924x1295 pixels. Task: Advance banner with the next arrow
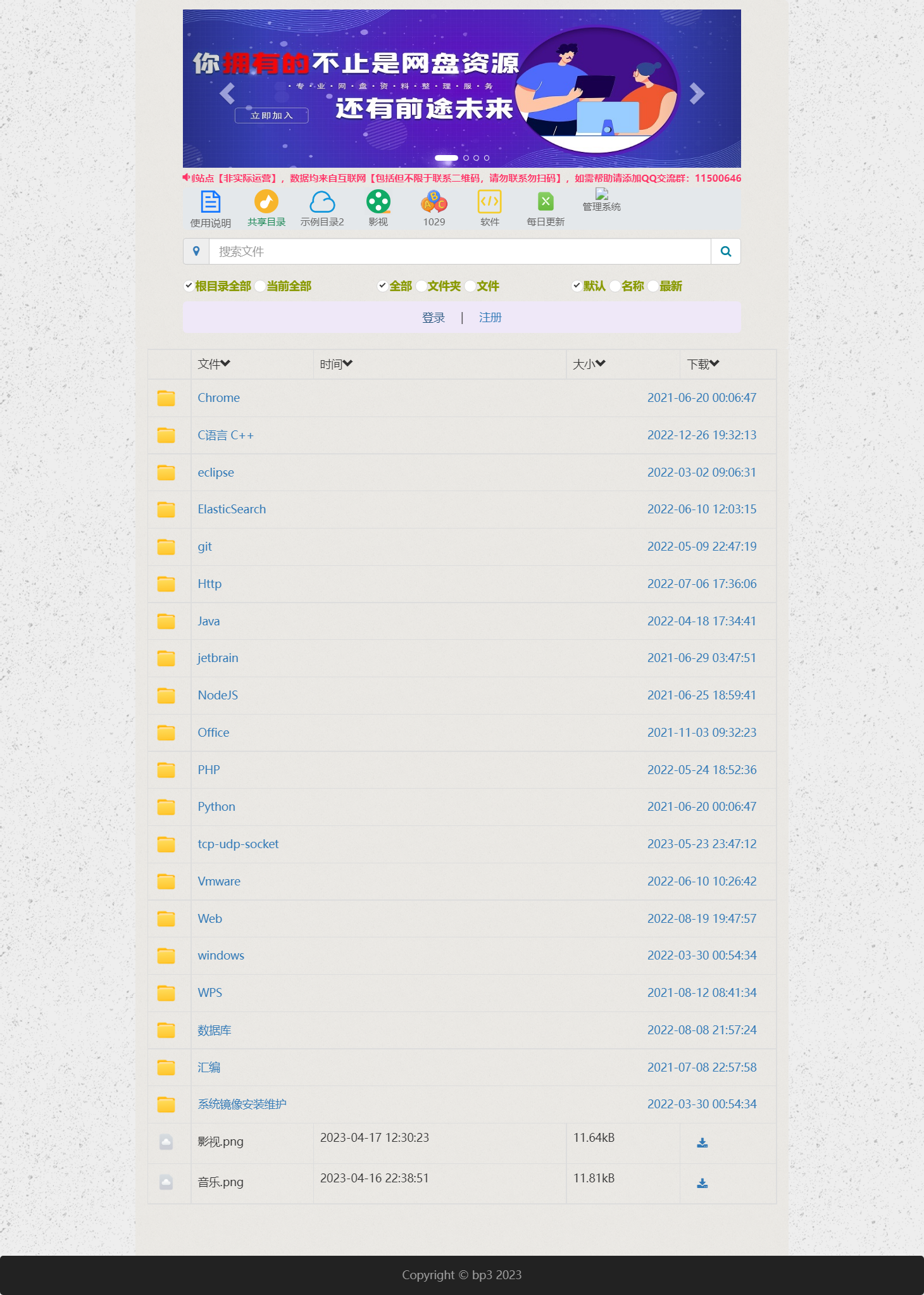[696, 94]
